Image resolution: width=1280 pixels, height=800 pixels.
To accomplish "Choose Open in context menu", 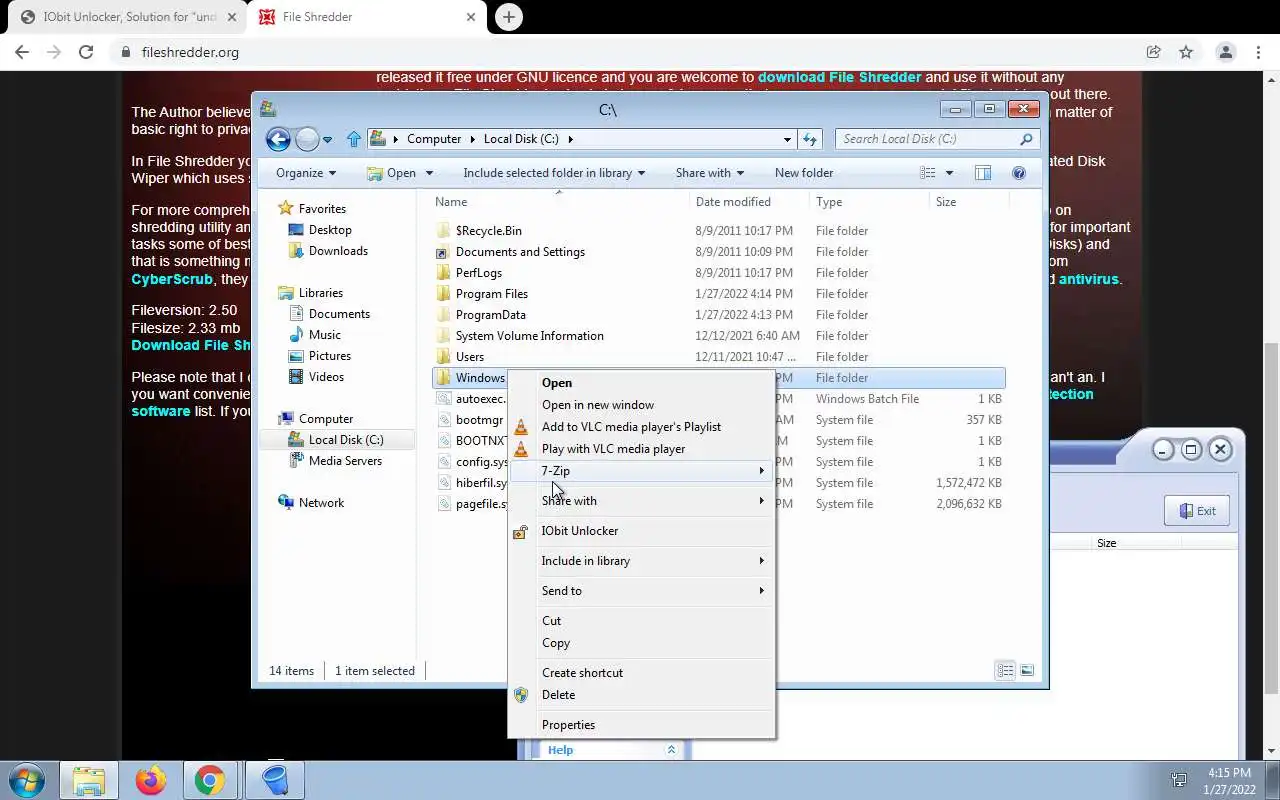I will tap(641, 383).
